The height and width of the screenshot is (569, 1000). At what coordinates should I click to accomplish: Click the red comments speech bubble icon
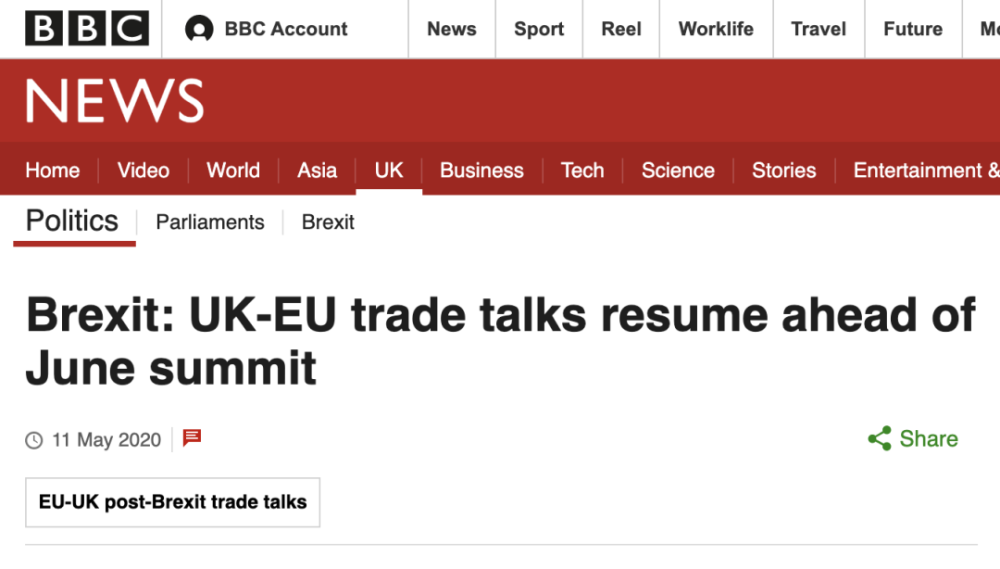[x=193, y=438]
